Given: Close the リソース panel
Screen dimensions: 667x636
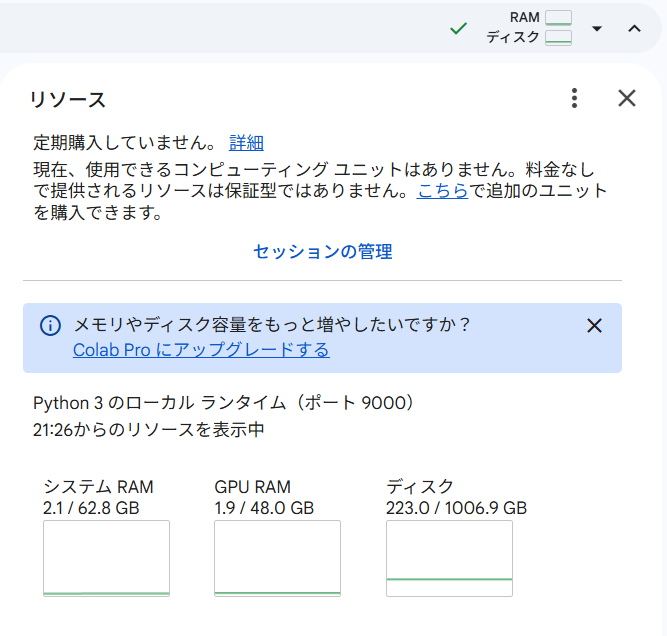Looking at the screenshot, I should (x=627, y=98).
